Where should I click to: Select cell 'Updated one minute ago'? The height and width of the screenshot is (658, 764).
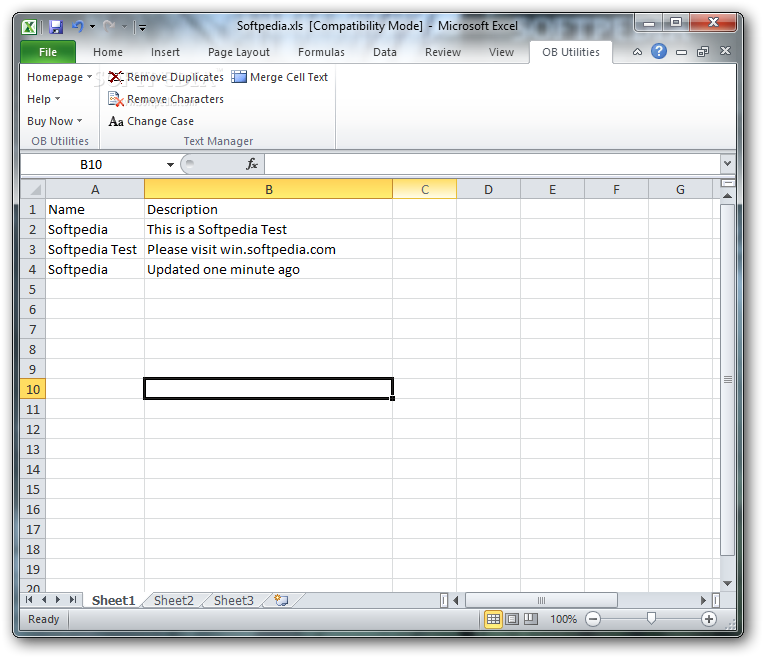tap(268, 270)
